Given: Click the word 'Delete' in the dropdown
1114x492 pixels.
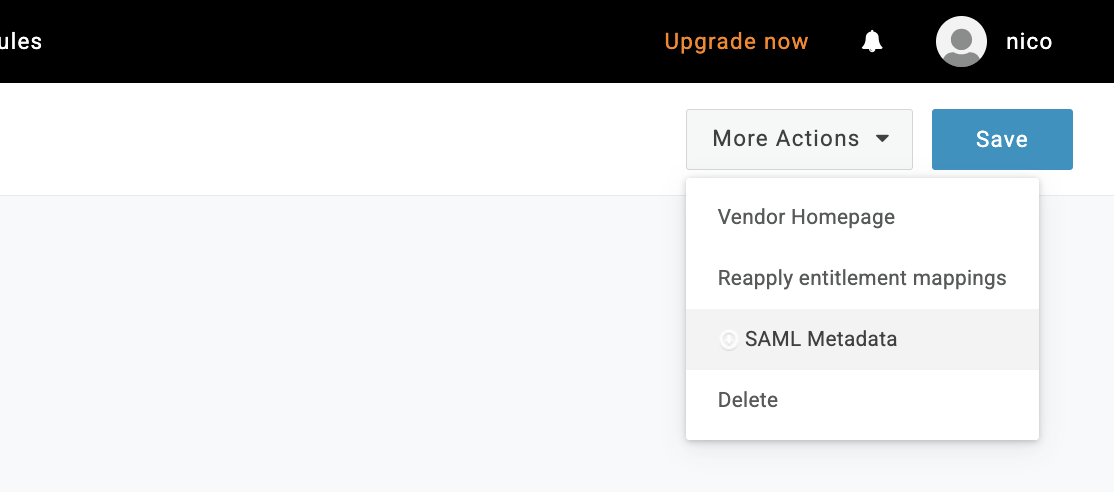Looking at the screenshot, I should click(x=748, y=400).
